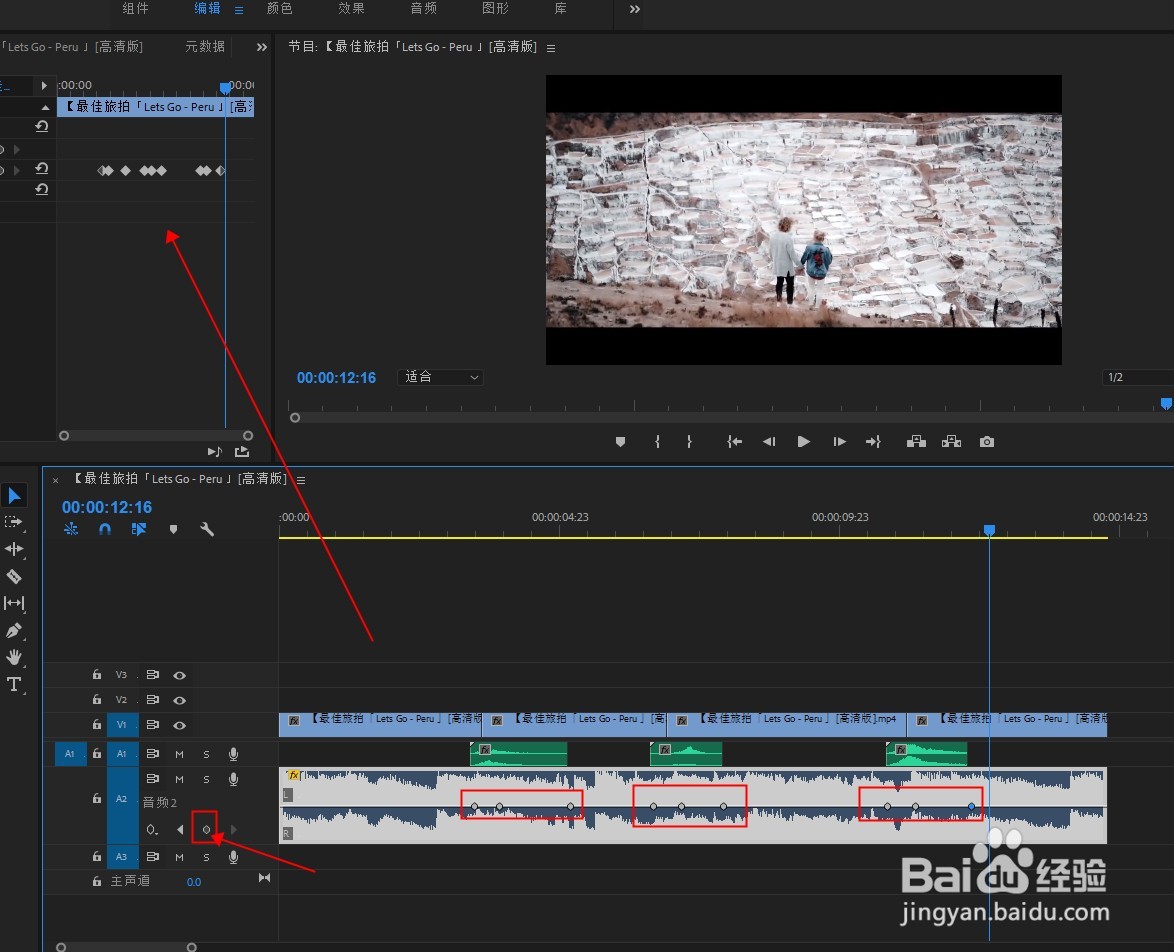Toggle nest sequence insert button
1174x952 pixels.
(71, 530)
